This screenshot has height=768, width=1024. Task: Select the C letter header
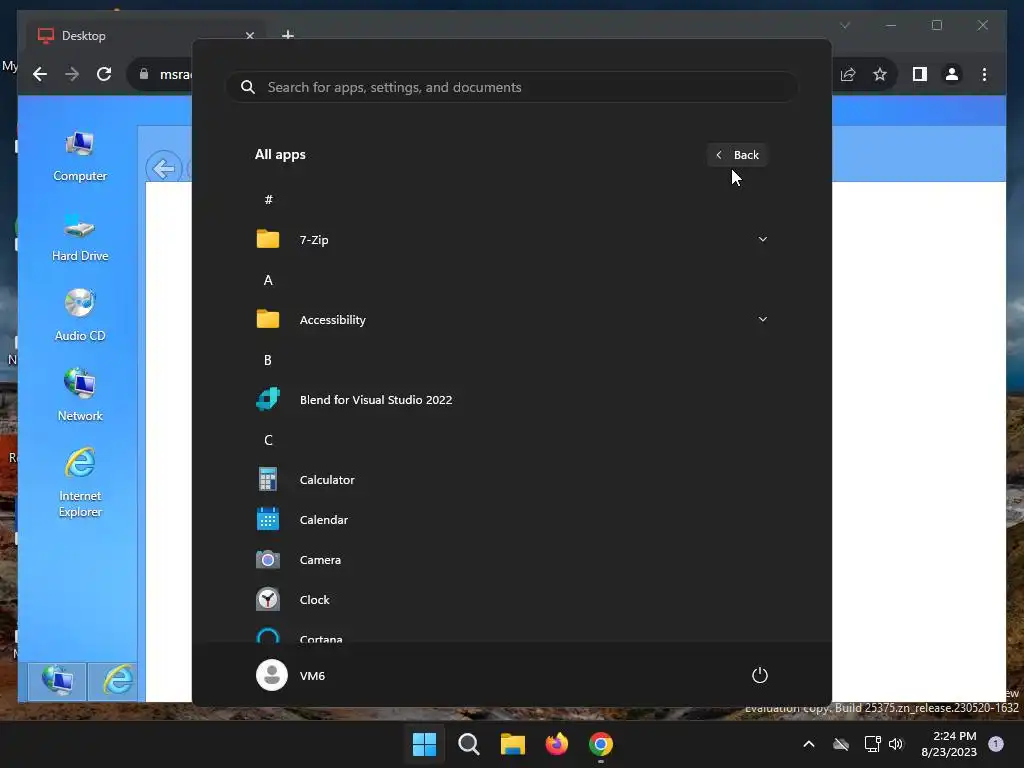tap(268, 440)
